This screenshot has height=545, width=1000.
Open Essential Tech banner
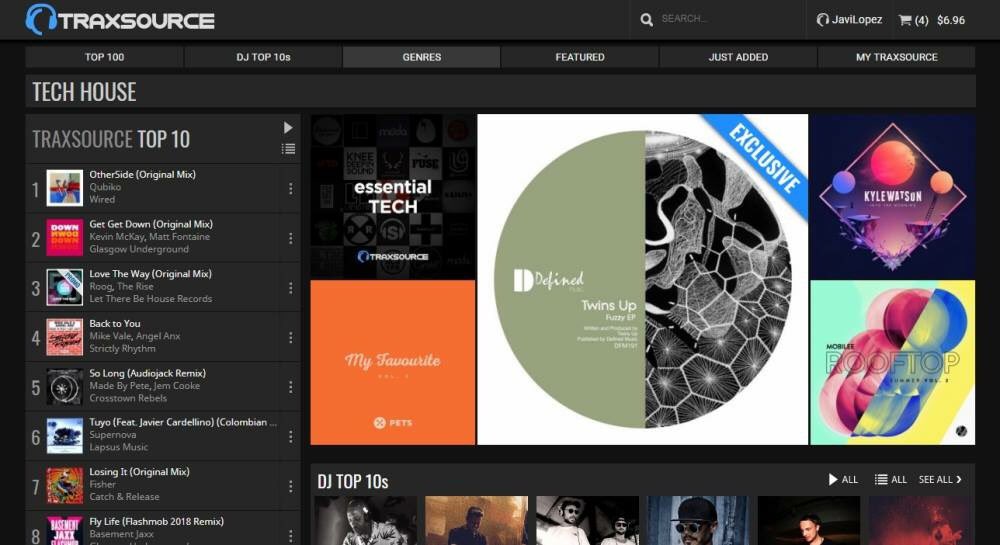(393, 196)
